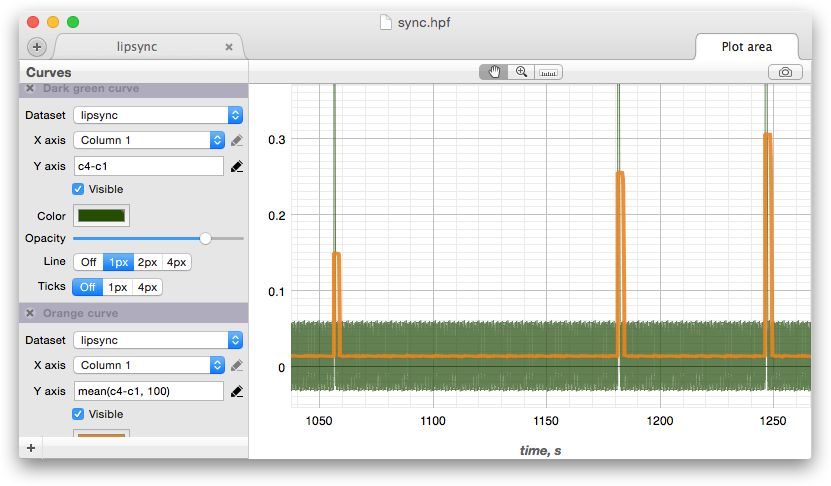Remove the Orange curve
This screenshot has width=831, height=486.
tap(30, 314)
